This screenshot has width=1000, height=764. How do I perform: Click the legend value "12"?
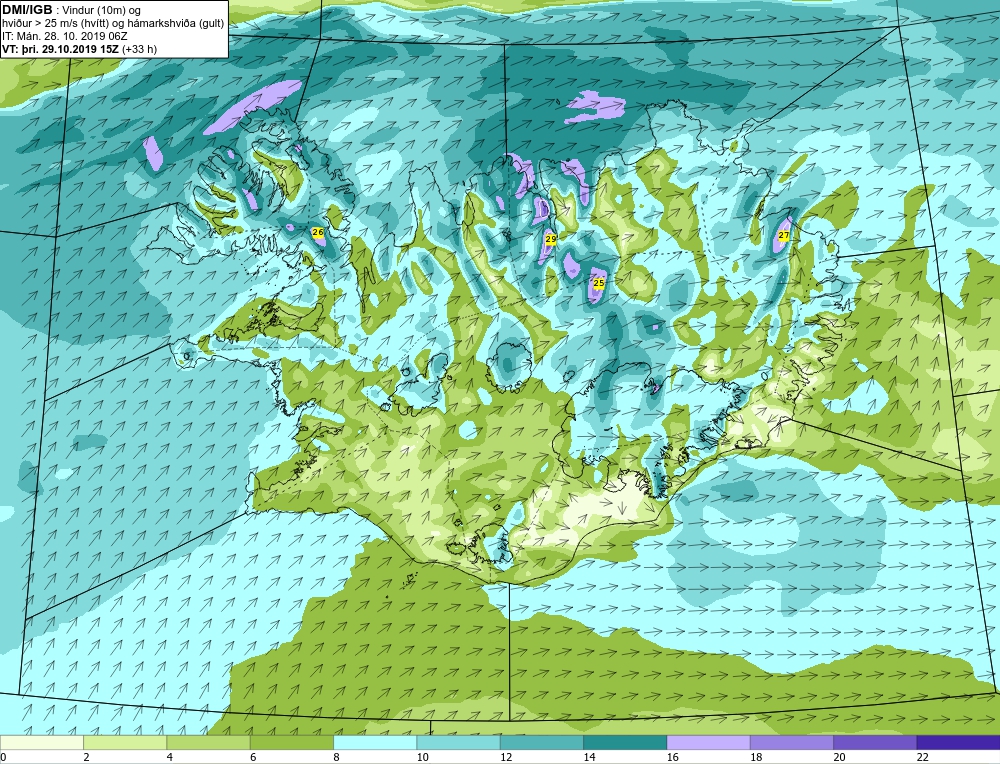click(x=506, y=757)
